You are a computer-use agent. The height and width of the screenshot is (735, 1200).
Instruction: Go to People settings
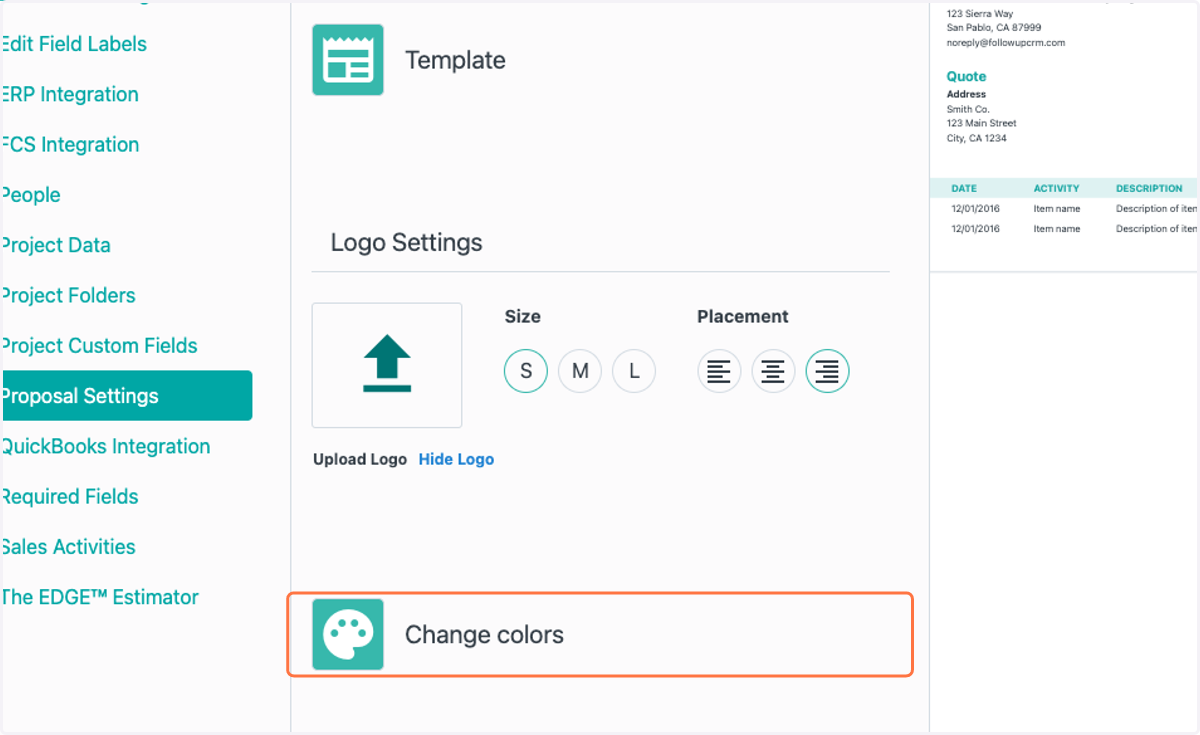tap(31, 195)
